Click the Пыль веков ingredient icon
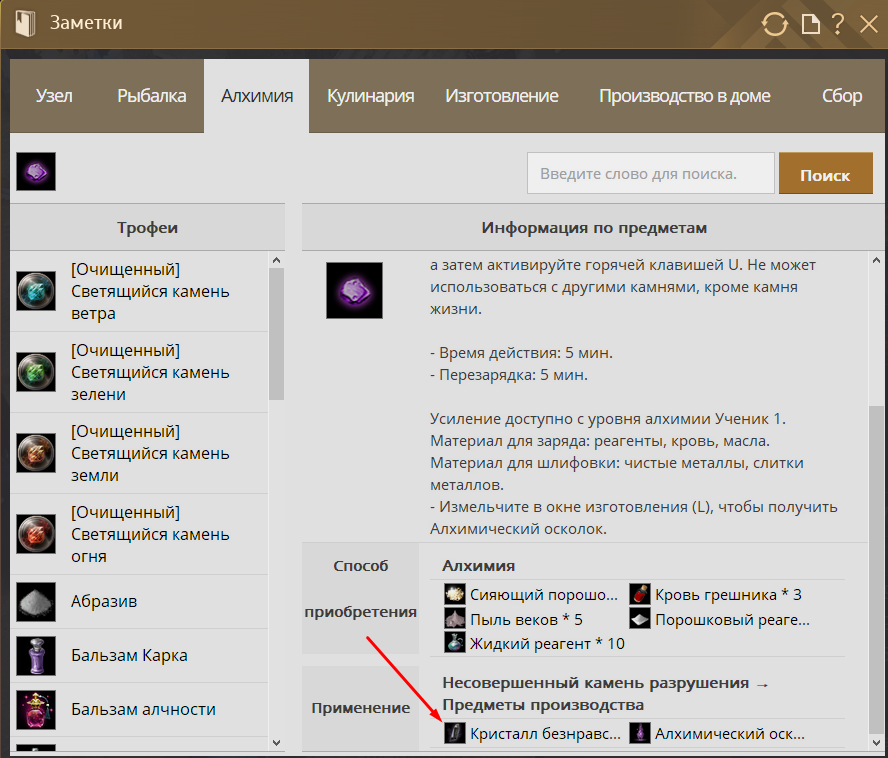This screenshot has height=758, width=888. point(454,619)
